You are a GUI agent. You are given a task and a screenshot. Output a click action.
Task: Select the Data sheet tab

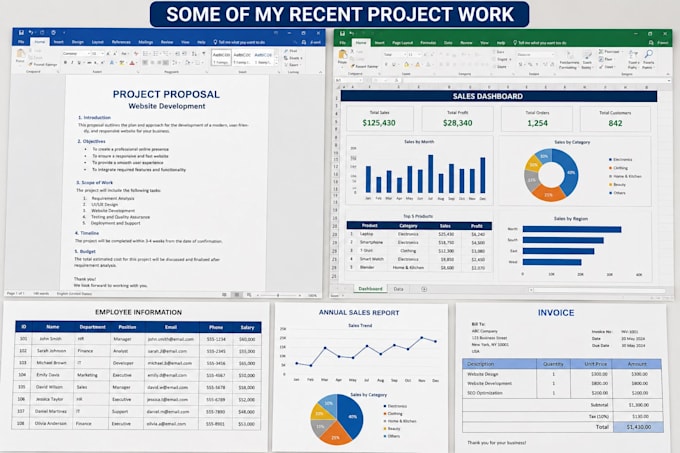pyautogui.click(x=398, y=289)
